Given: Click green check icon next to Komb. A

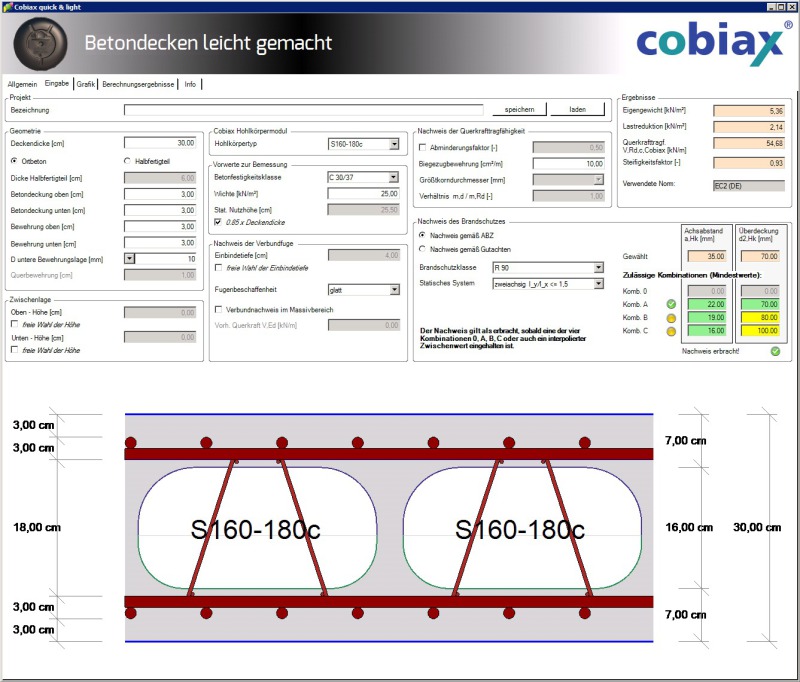Looking at the screenshot, I should point(671,304).
